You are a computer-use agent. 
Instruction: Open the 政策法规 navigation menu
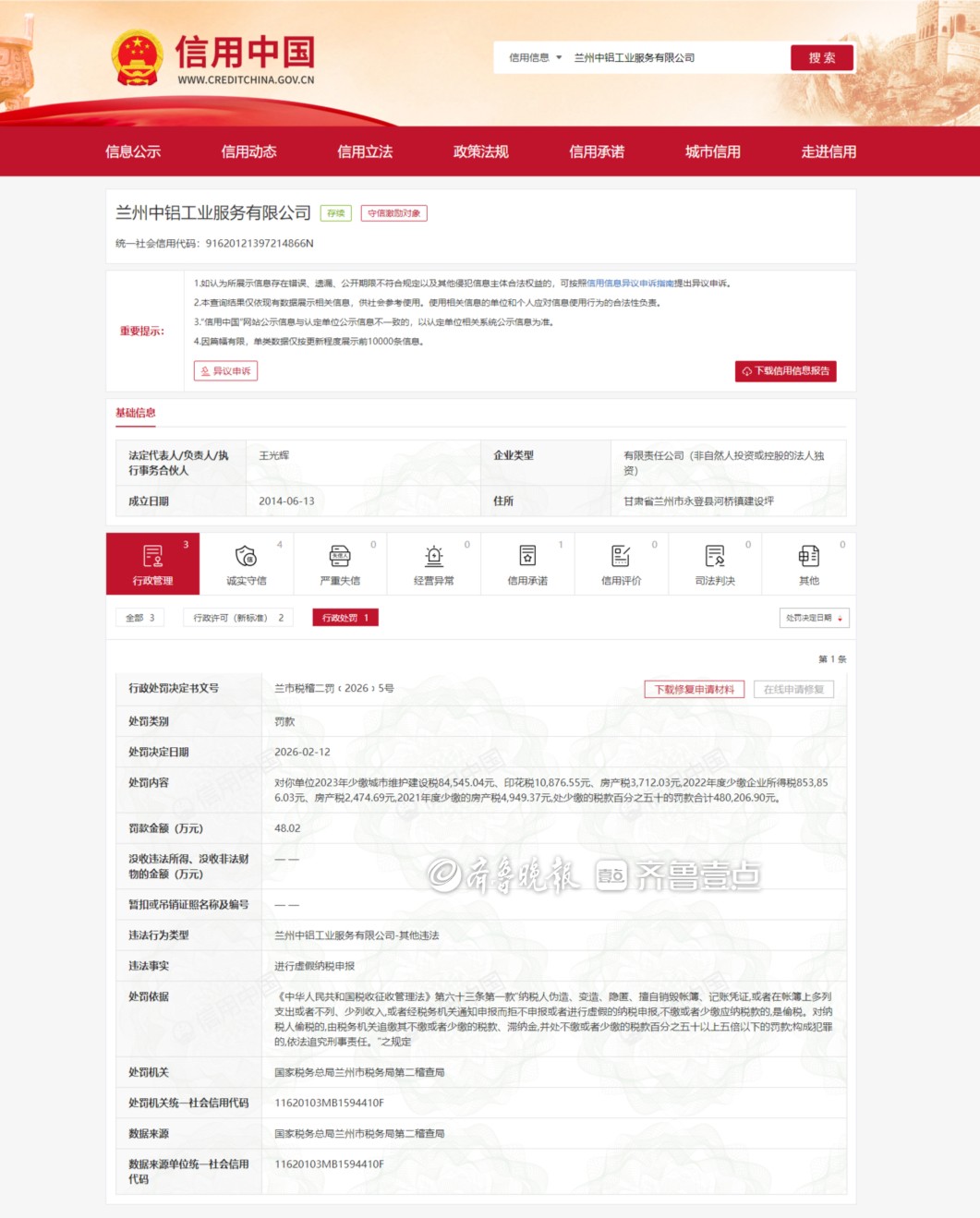(x=480, y=151)
